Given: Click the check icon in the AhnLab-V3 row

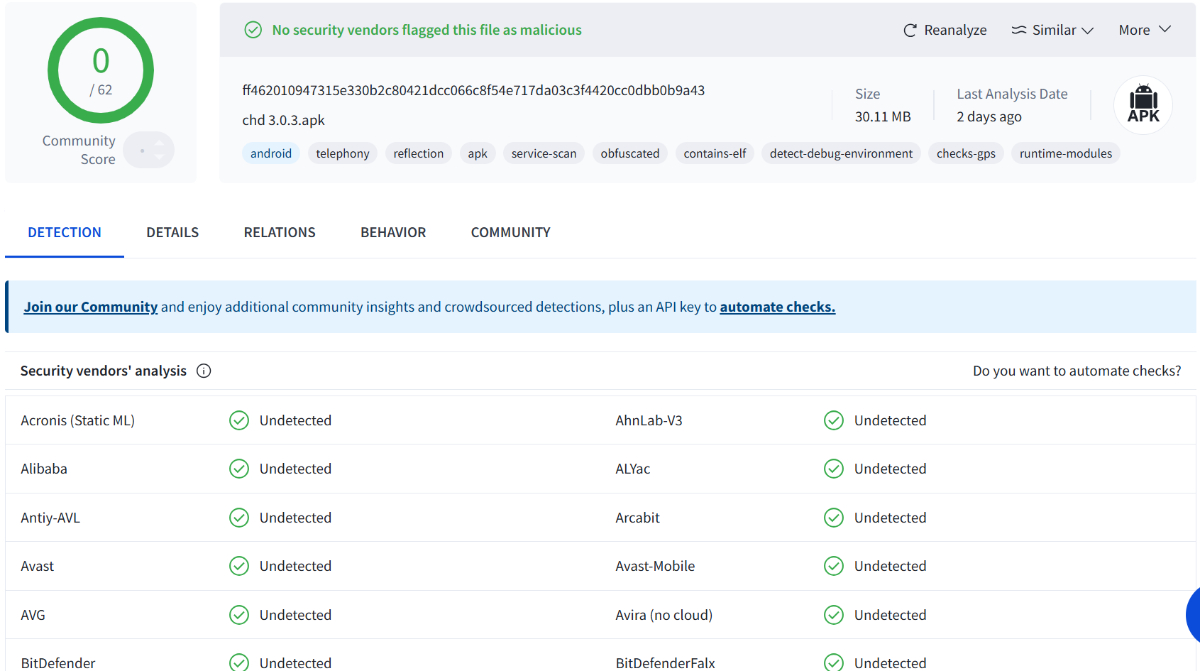Looking at the screenshot, I should click(834, 421).
